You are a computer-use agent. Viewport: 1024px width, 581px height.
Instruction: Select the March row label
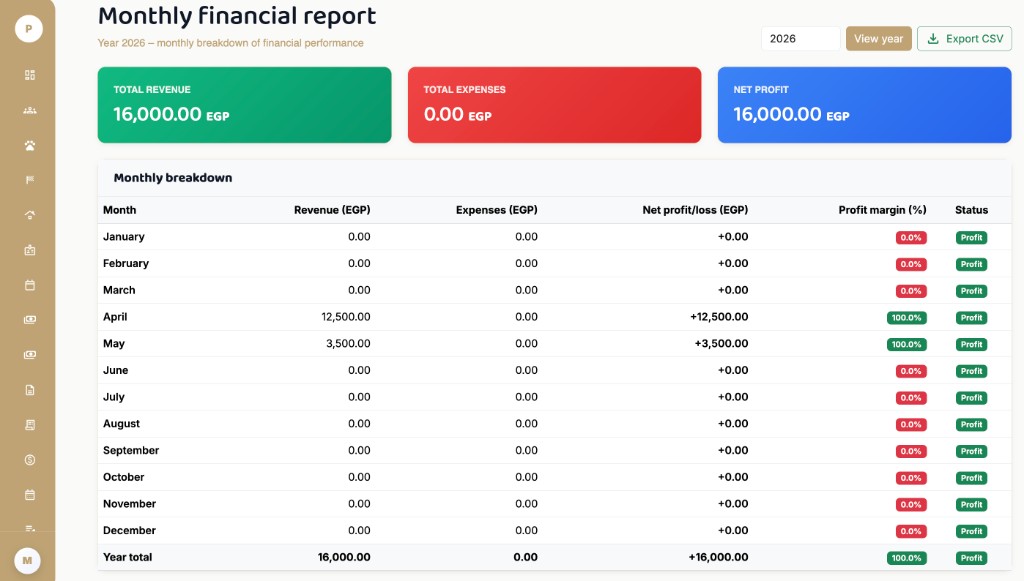pyautogui.click(x=119, y=290)
